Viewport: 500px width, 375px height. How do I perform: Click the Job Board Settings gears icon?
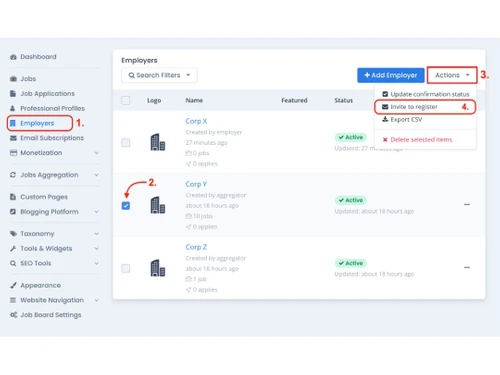coord(13,315)
